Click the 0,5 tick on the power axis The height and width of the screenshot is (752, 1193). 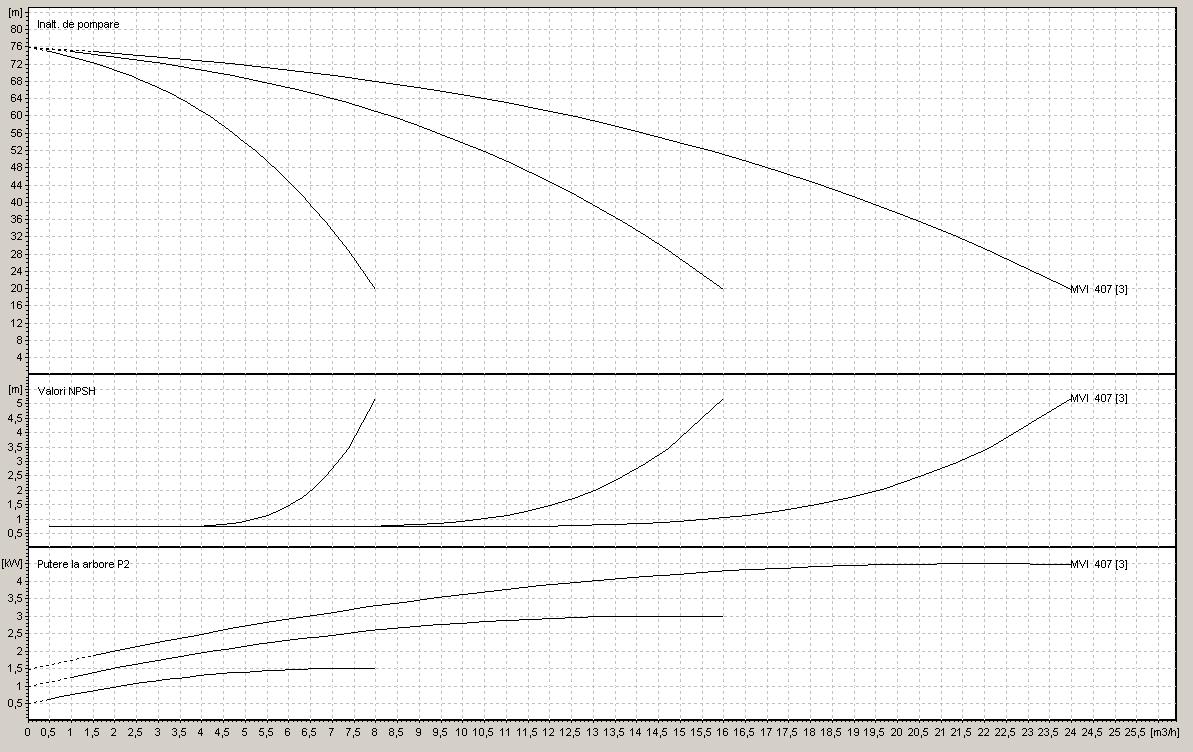pos(14,703)
